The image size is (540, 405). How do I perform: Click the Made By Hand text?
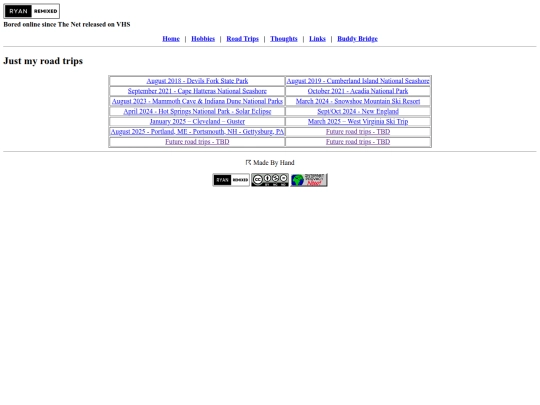click(274, 163)
